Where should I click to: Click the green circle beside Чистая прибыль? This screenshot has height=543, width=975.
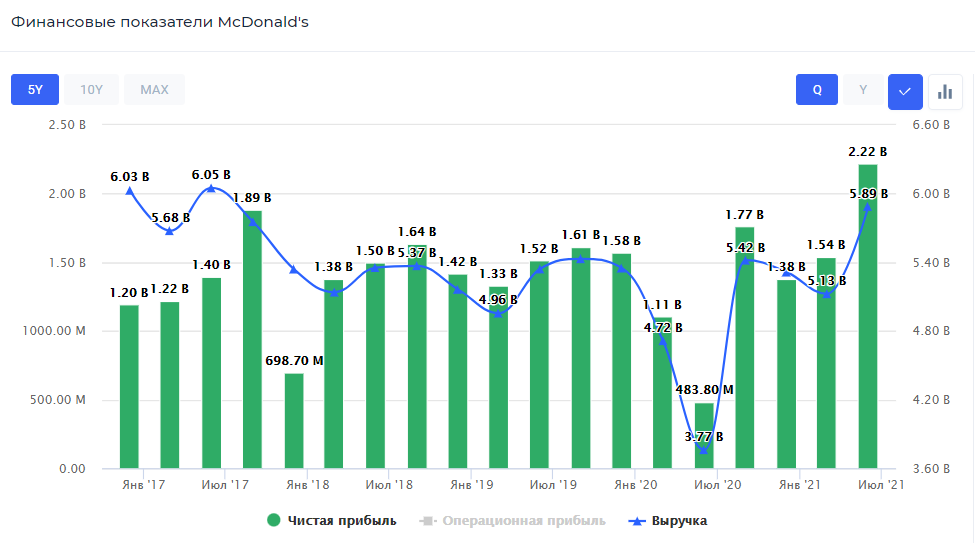tap(273, 520)
